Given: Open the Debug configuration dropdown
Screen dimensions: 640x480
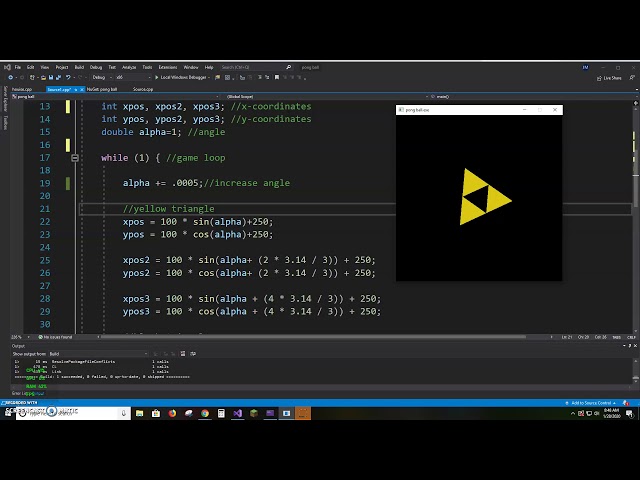Looking at the screenshot, I should (x=101, y=77).
